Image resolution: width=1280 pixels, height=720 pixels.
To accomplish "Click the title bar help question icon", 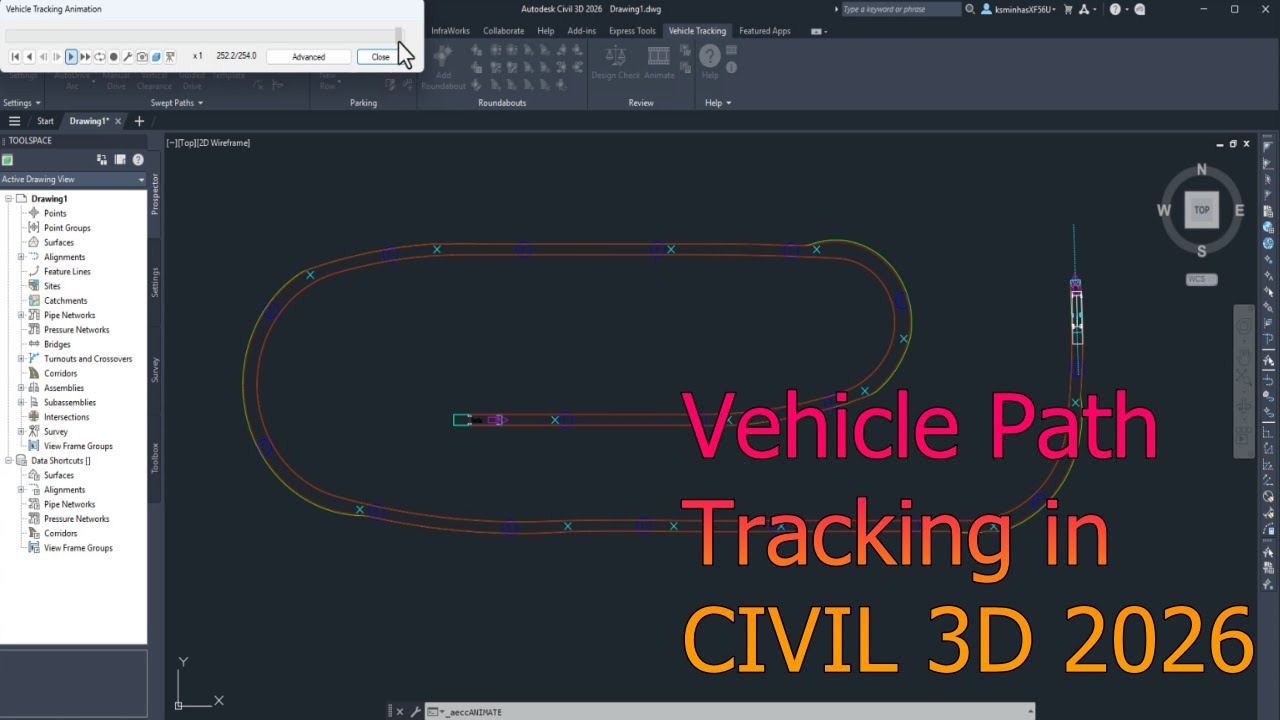I will point(1116,9).
